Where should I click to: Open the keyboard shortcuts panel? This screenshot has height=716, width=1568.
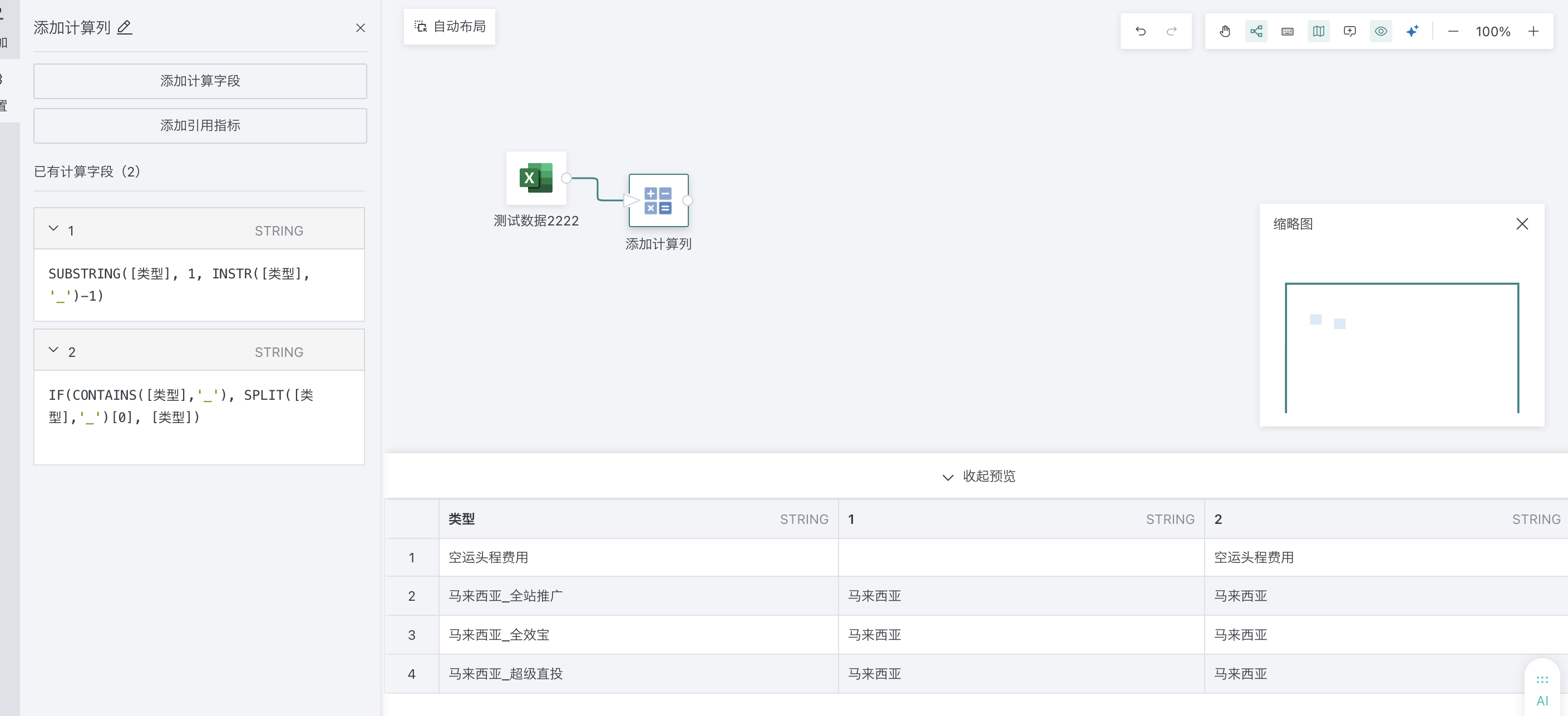(x=1287, y=31)
